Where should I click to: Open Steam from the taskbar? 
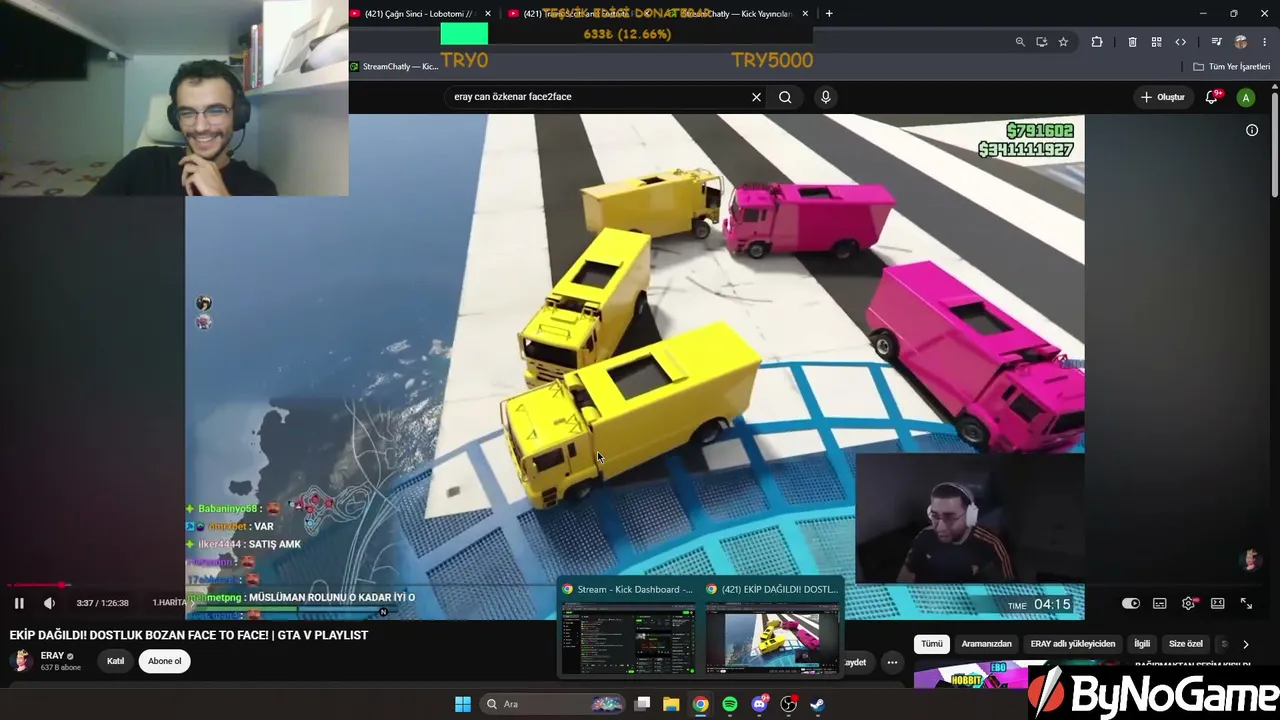click(817, 704)
